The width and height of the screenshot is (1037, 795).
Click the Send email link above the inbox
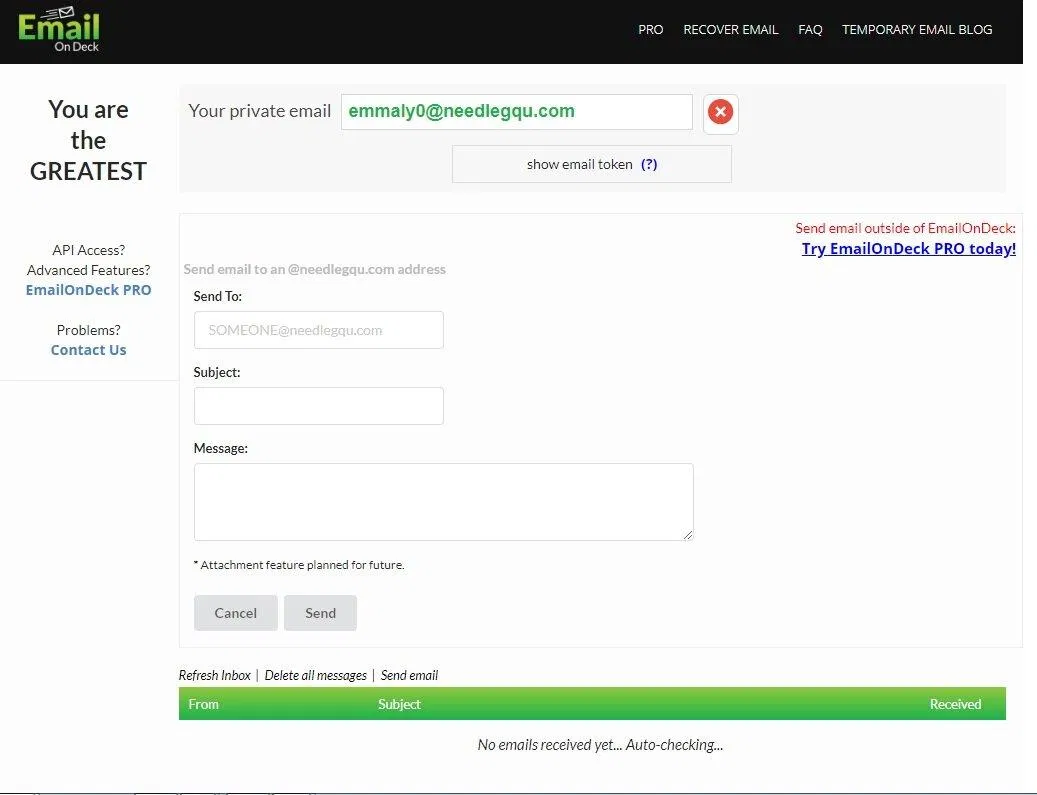409,675
